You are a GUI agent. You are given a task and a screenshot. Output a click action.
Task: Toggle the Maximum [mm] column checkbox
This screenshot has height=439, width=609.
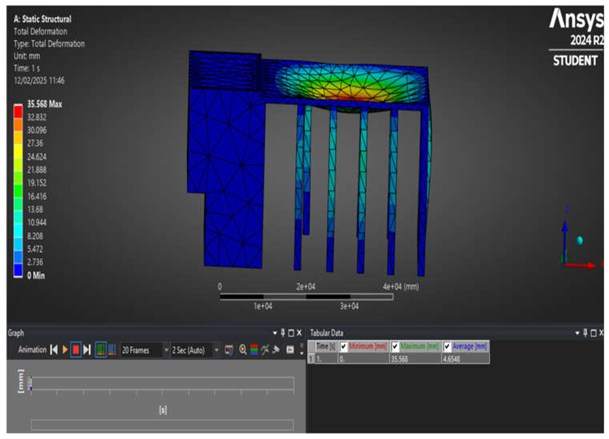[x=396, y=346]
